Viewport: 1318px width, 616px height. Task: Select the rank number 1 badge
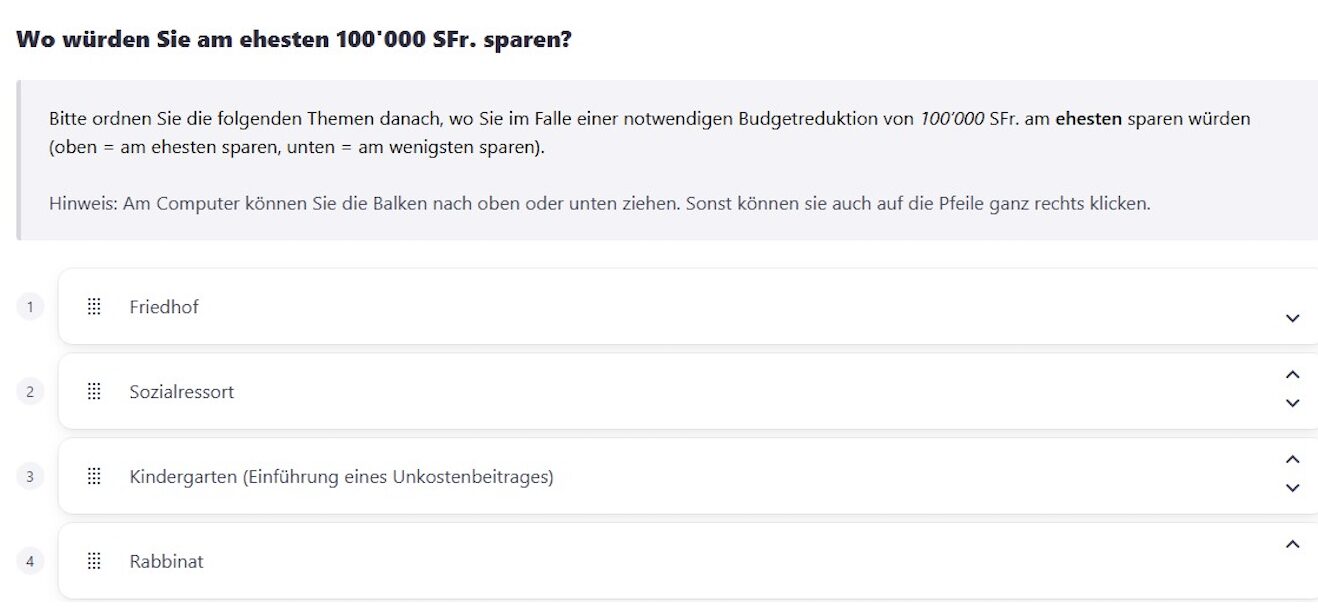[x=30, y=307]
